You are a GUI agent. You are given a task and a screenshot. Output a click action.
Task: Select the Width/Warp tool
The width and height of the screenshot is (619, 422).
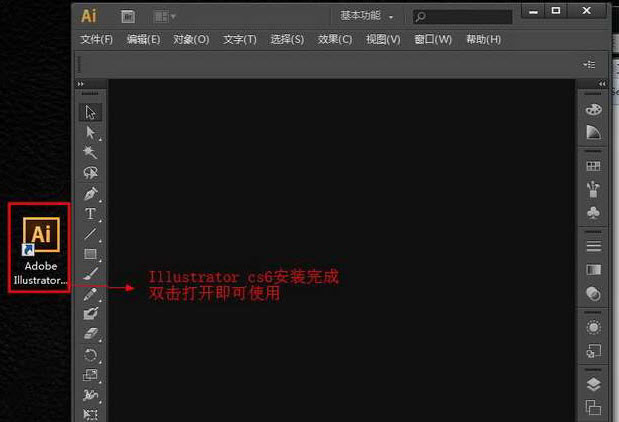tap(90, 395)
